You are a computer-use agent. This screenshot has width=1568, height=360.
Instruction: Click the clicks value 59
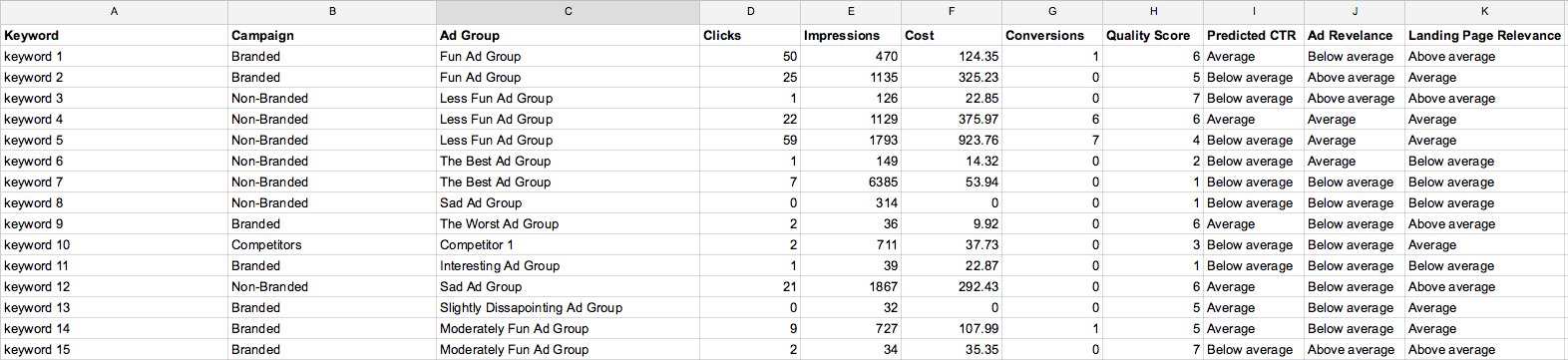tap(750, 140)
